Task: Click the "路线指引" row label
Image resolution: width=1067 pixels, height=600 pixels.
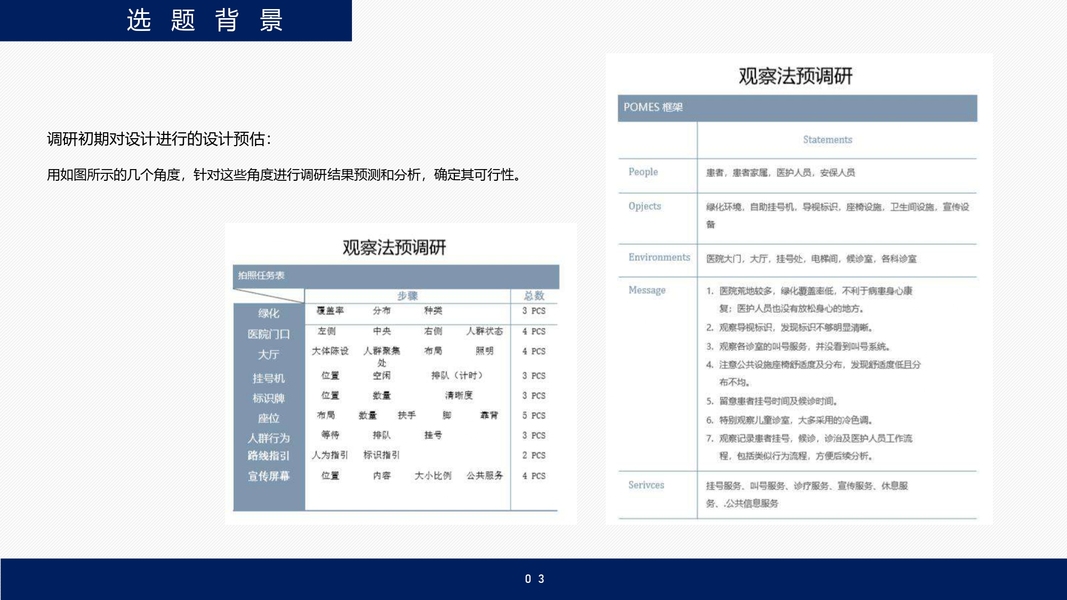Action: point(269,456)
